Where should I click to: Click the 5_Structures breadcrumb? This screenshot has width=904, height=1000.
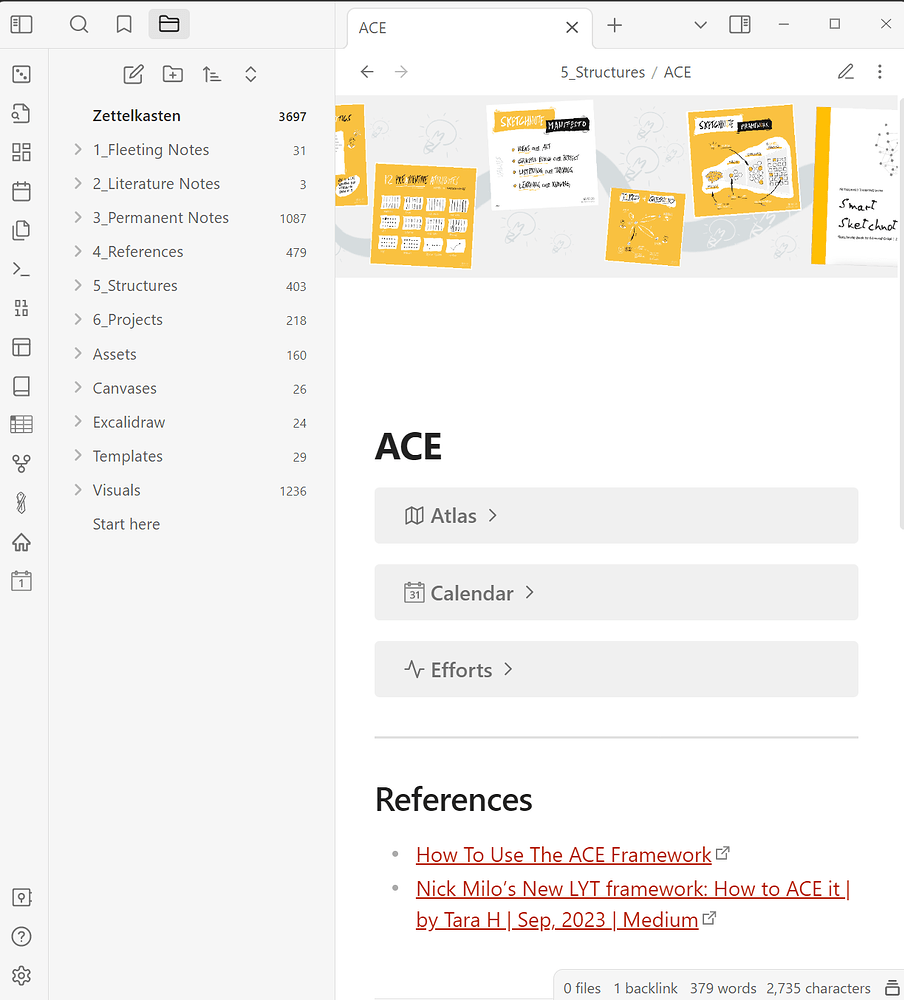(x=602, y=72)
